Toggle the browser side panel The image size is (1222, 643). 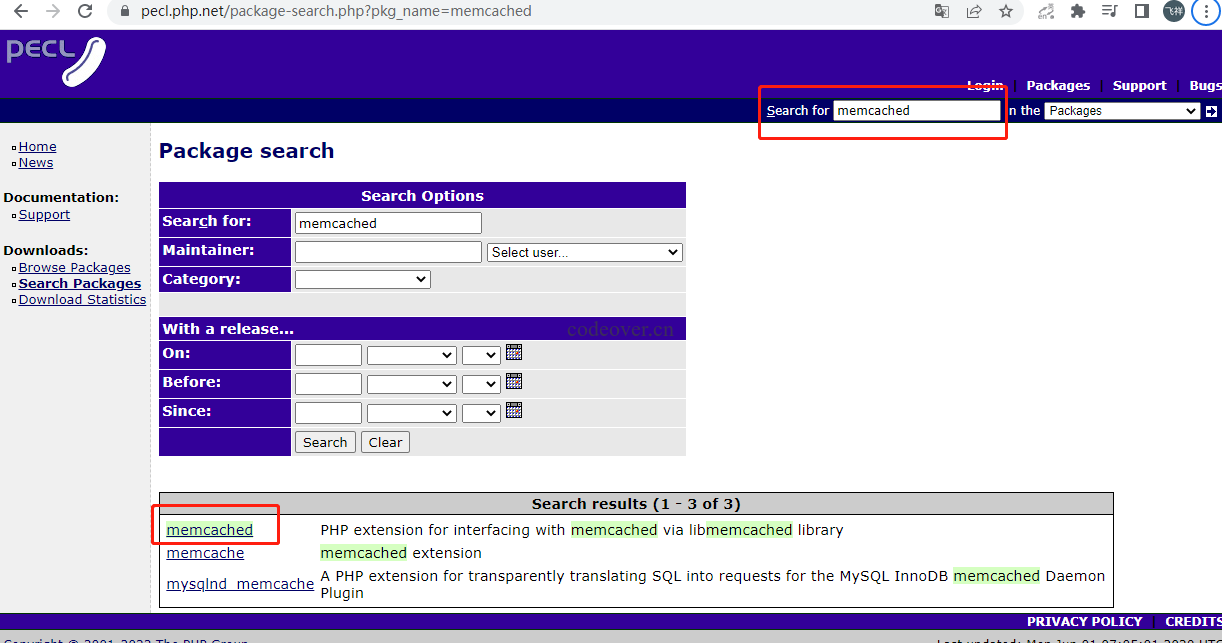click(x=1141, y=12)
